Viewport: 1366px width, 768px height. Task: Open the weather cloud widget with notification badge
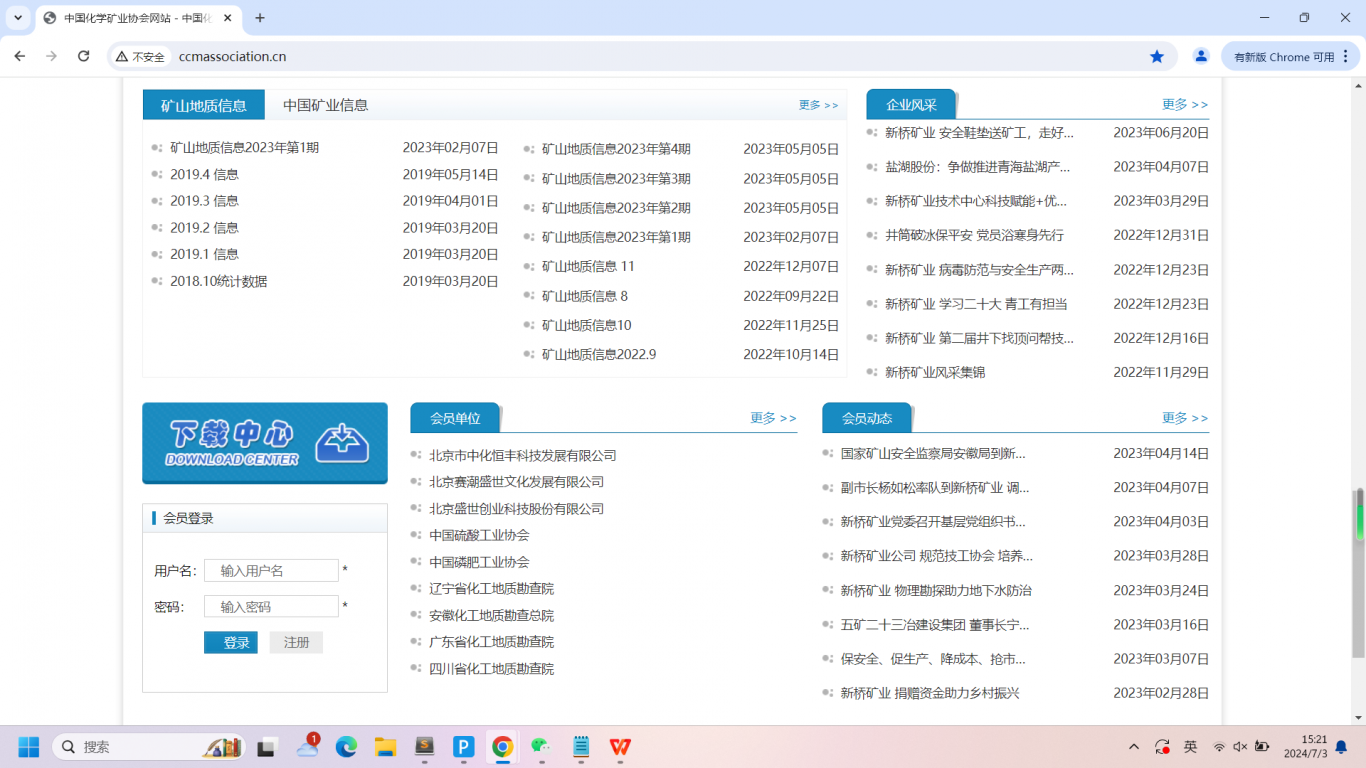(308, 746)
